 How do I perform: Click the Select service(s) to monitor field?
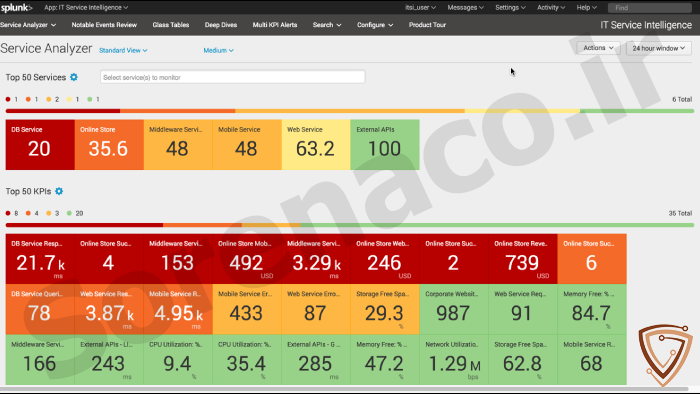[x=233, y=77]
